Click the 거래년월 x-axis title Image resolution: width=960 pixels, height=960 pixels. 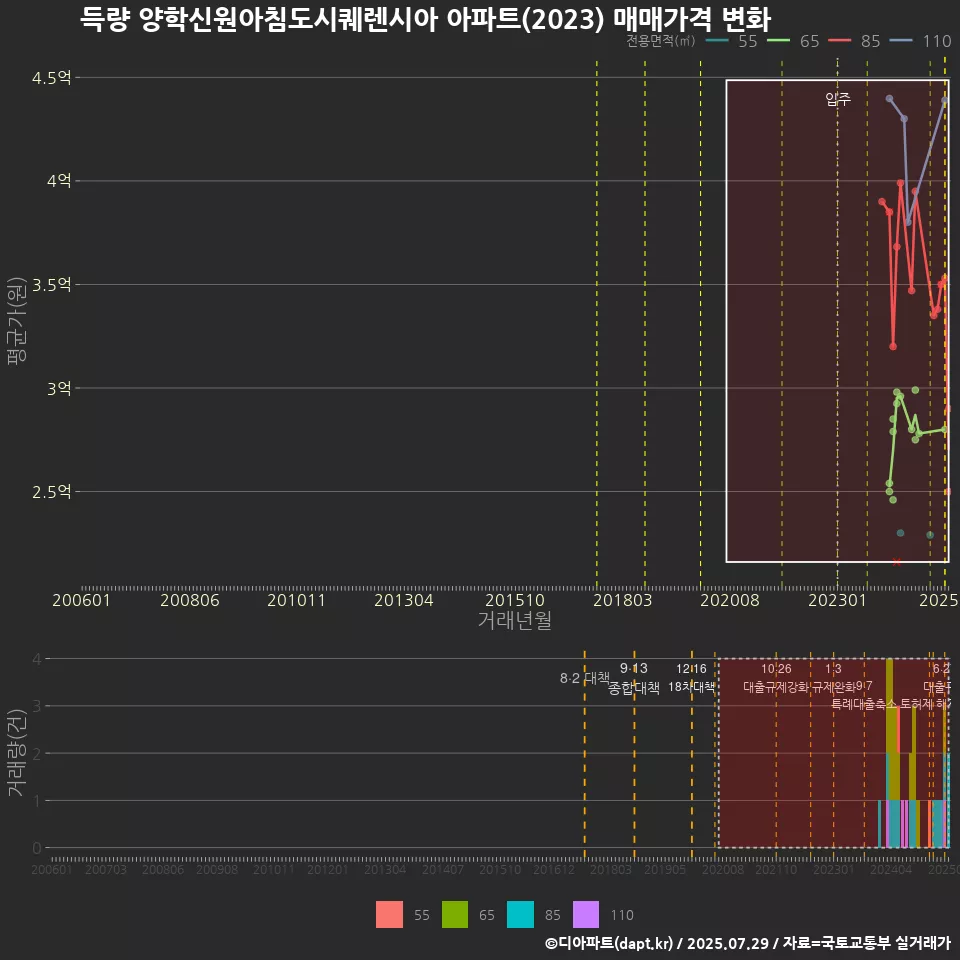514,620
